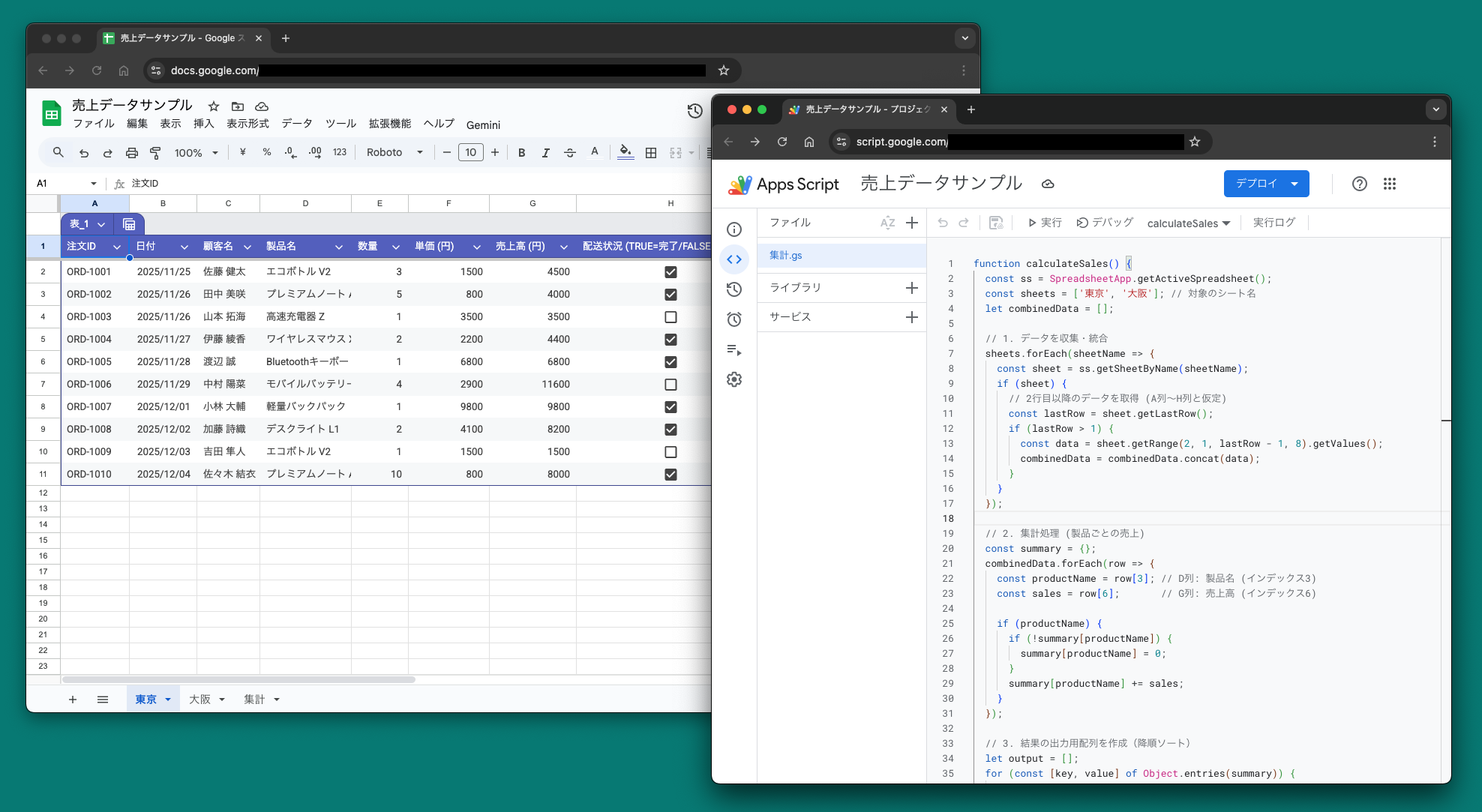Click the 実行ログ button

(1273, 223)
